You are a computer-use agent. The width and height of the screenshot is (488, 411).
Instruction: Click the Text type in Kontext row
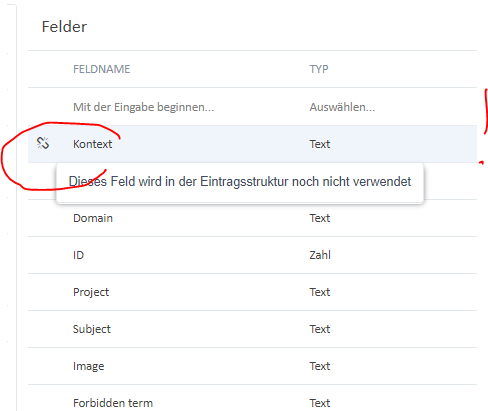pyautogui.click(x=320, y=144)
